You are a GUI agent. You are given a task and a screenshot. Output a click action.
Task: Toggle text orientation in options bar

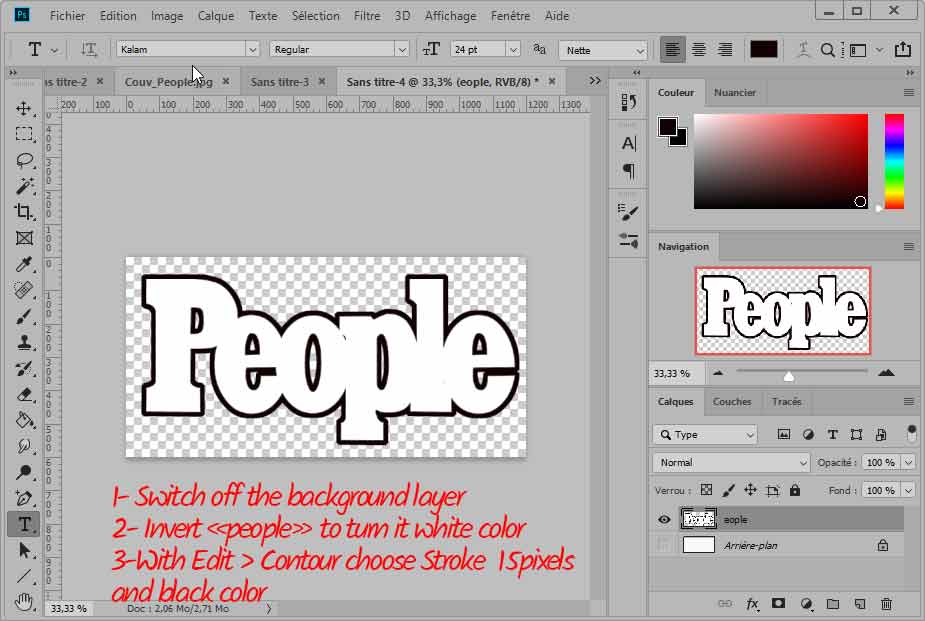point(89,50)
